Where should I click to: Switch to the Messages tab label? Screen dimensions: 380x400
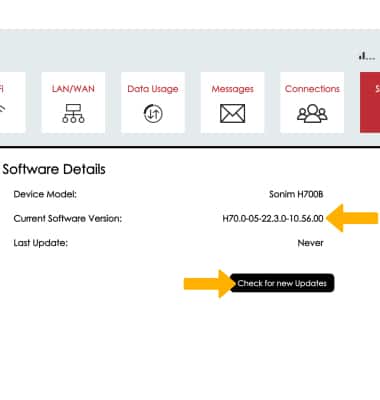tap(232, 89)
